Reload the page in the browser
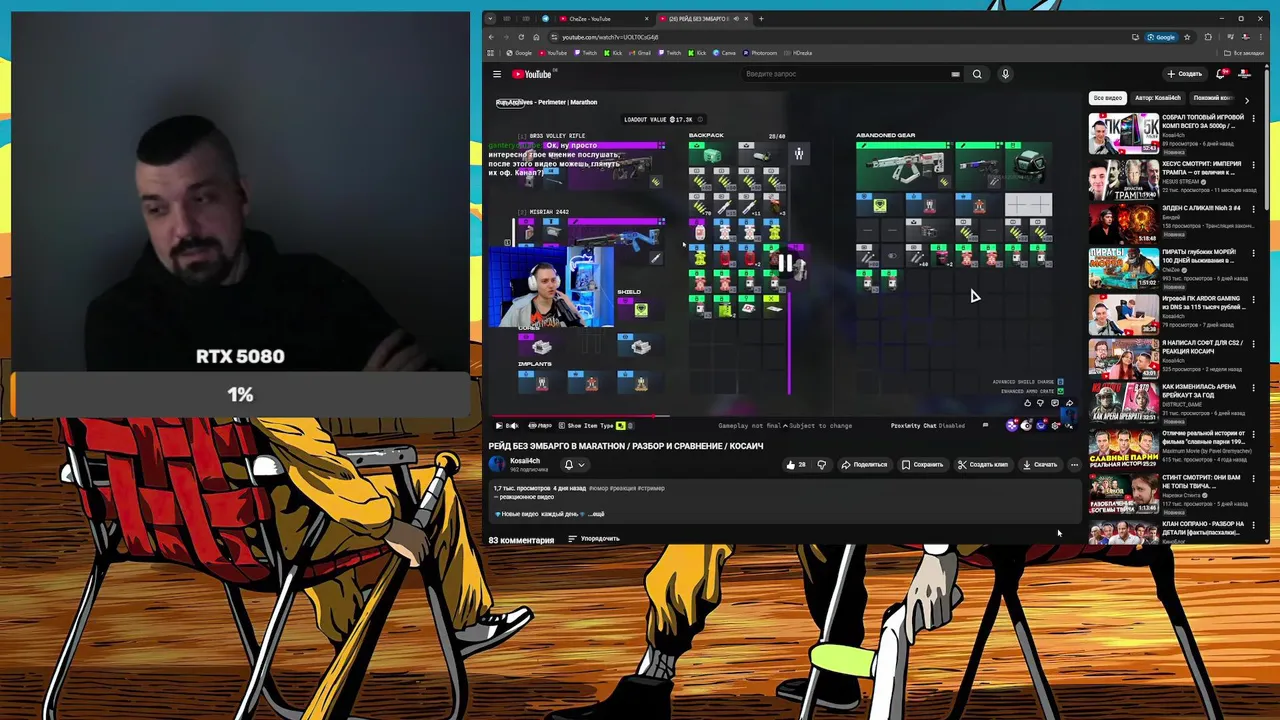1280x720 pixels. [x=520, y=37]
